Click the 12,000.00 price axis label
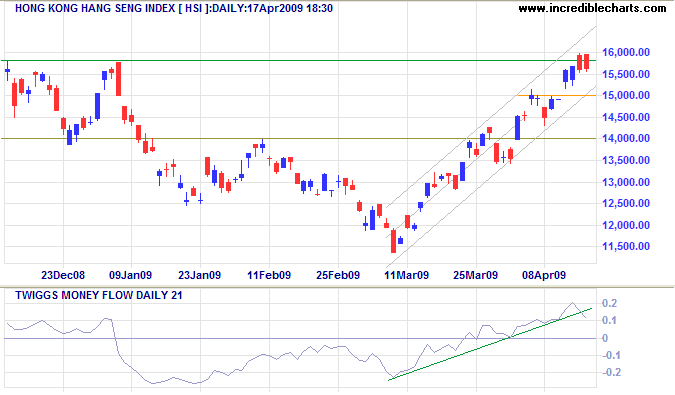675x395 pixels. (x=626, y=225)
